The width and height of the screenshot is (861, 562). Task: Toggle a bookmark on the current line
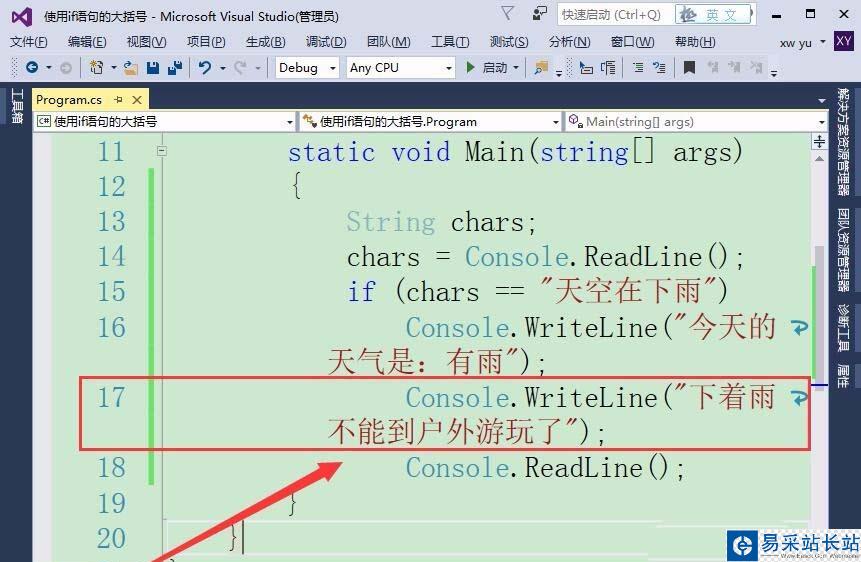coord(689,68)
